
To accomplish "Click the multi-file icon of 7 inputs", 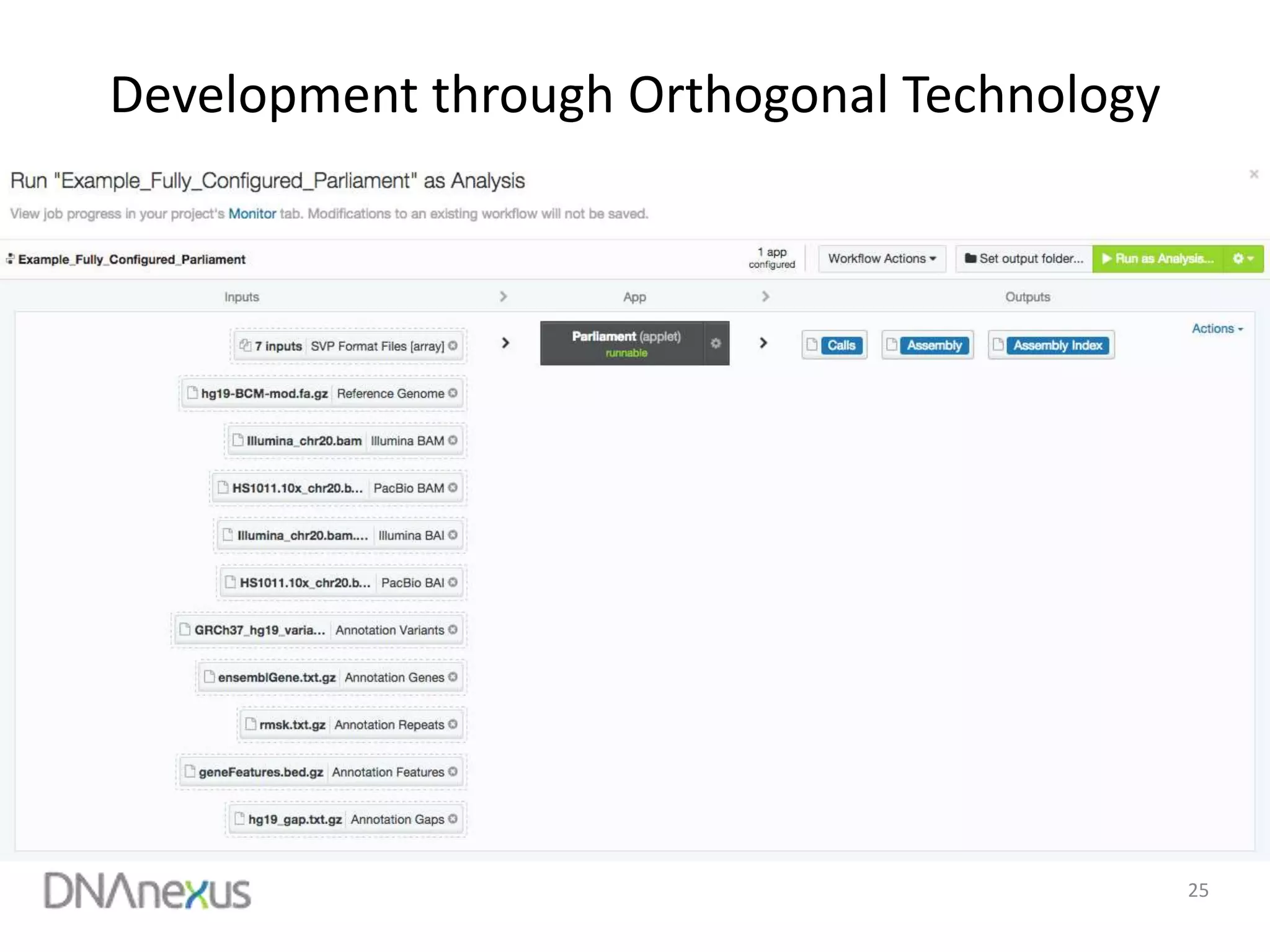I will [x=246, y=345].
